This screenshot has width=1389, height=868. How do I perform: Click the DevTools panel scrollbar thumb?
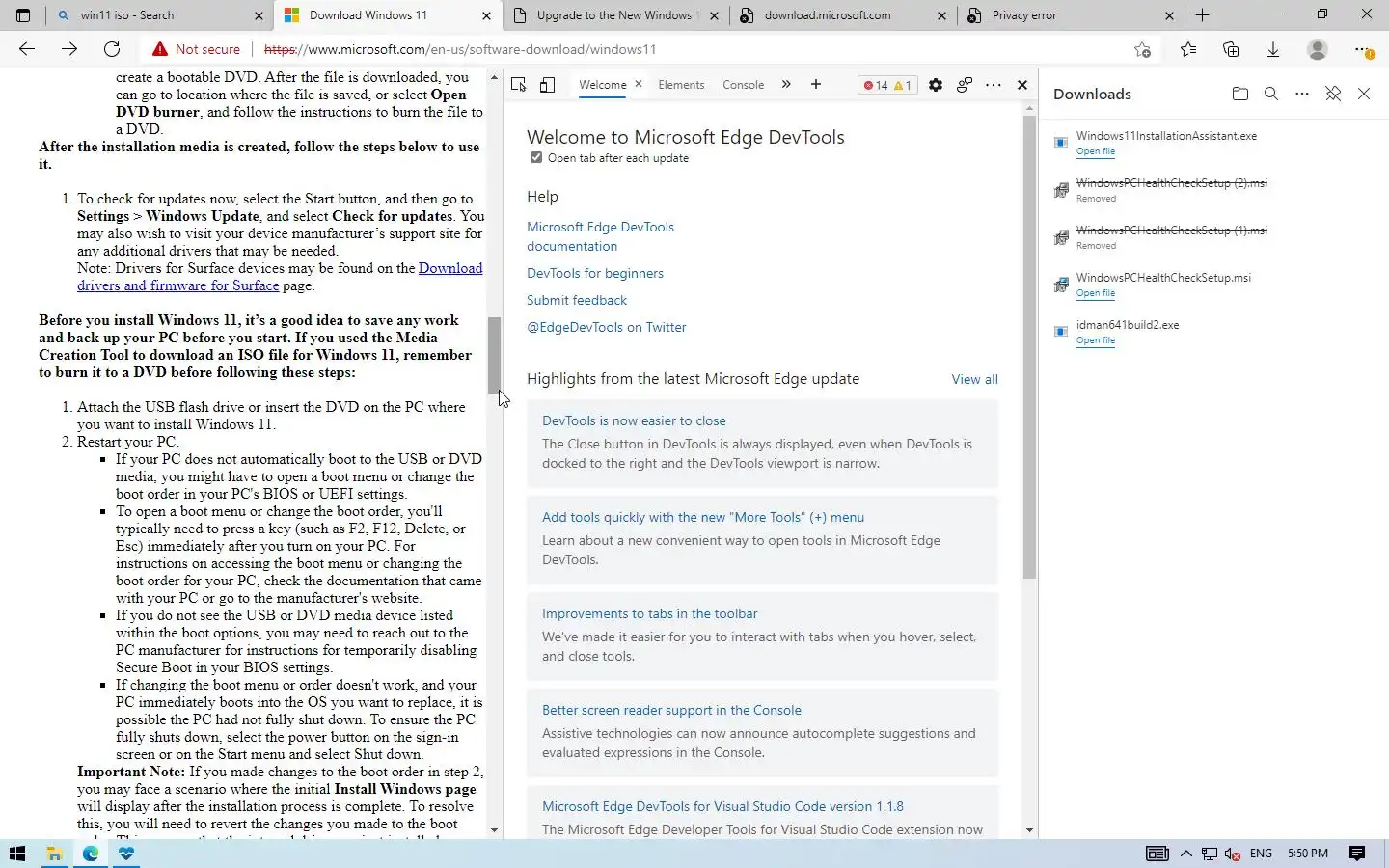pos(1029,347)
